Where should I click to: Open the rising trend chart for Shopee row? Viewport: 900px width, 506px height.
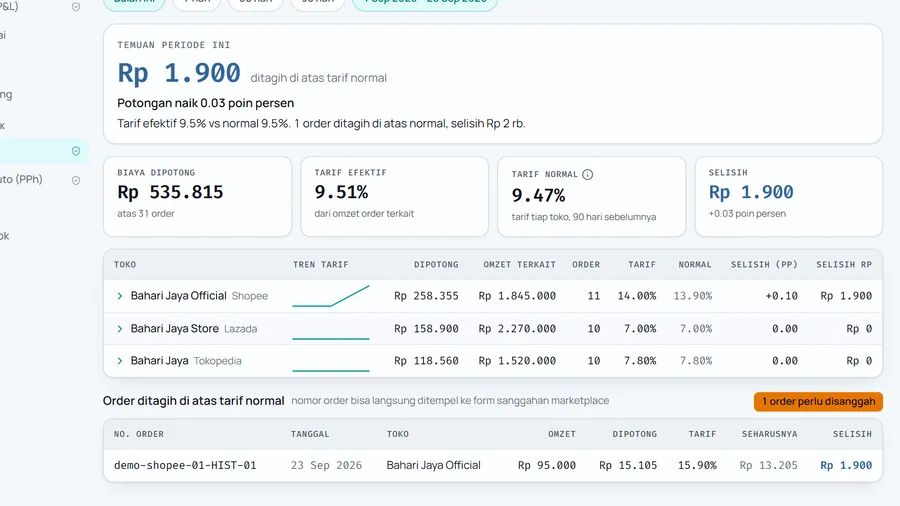(x=331, y=296)
